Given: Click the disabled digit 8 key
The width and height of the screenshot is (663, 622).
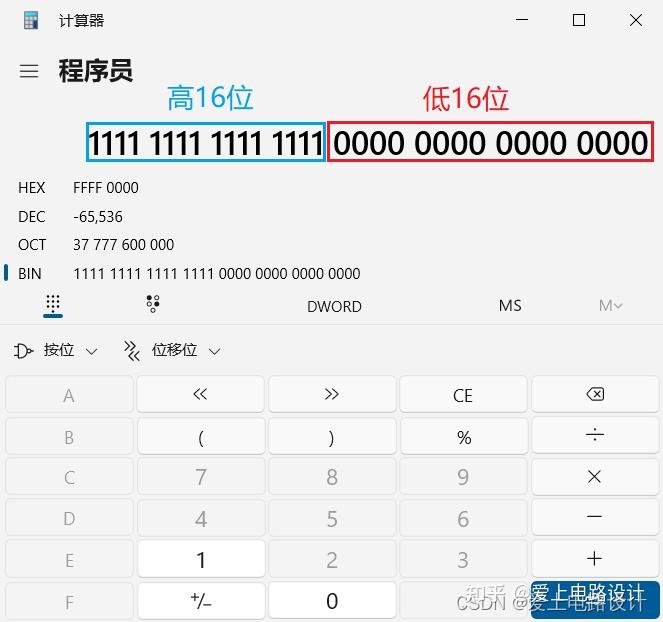Looking at the screenshot, I should (x=332, y=477).
